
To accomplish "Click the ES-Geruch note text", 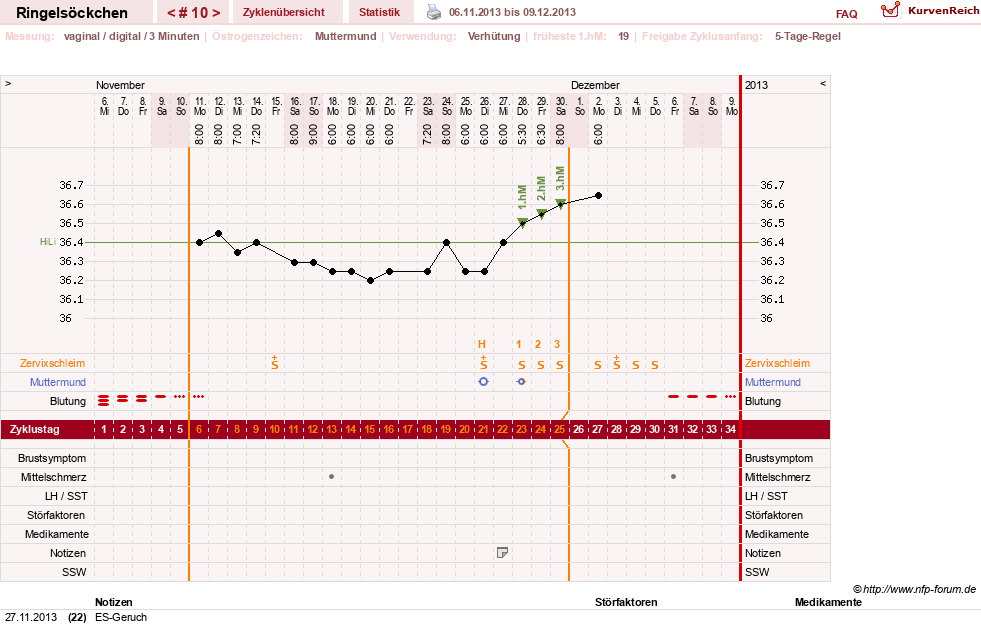I will tap(121, 617).
